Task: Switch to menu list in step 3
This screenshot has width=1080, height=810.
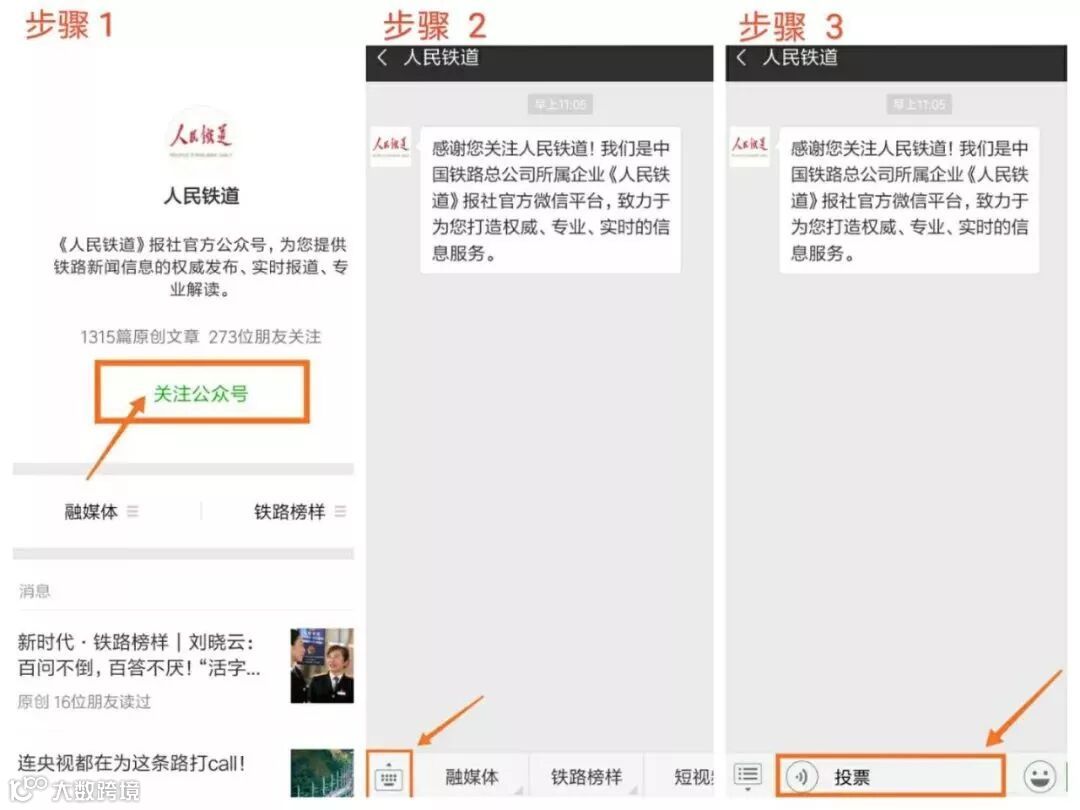Action: tap(747, 776)
